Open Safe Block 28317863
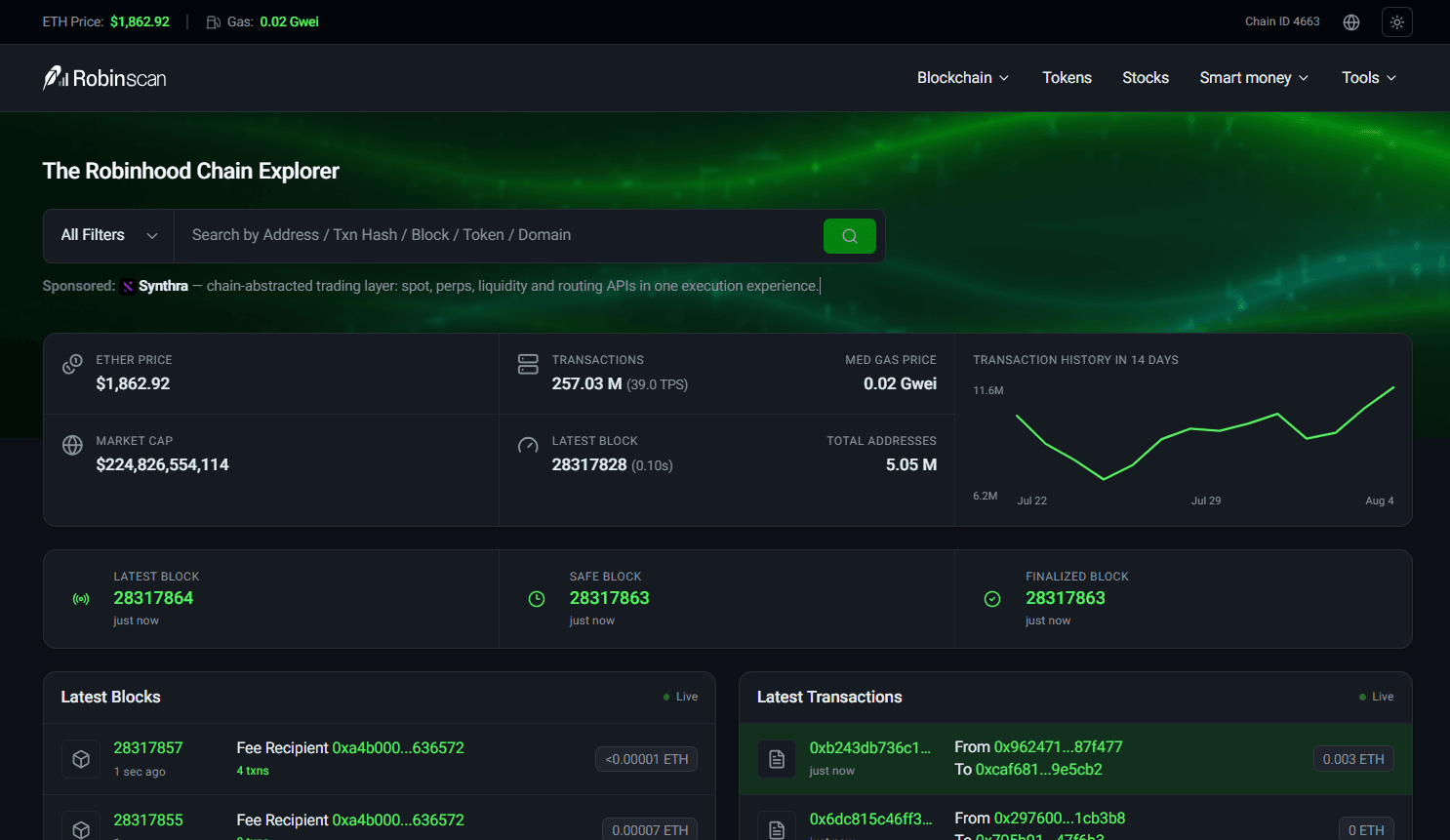1450x840 pixels. point(609,598)
